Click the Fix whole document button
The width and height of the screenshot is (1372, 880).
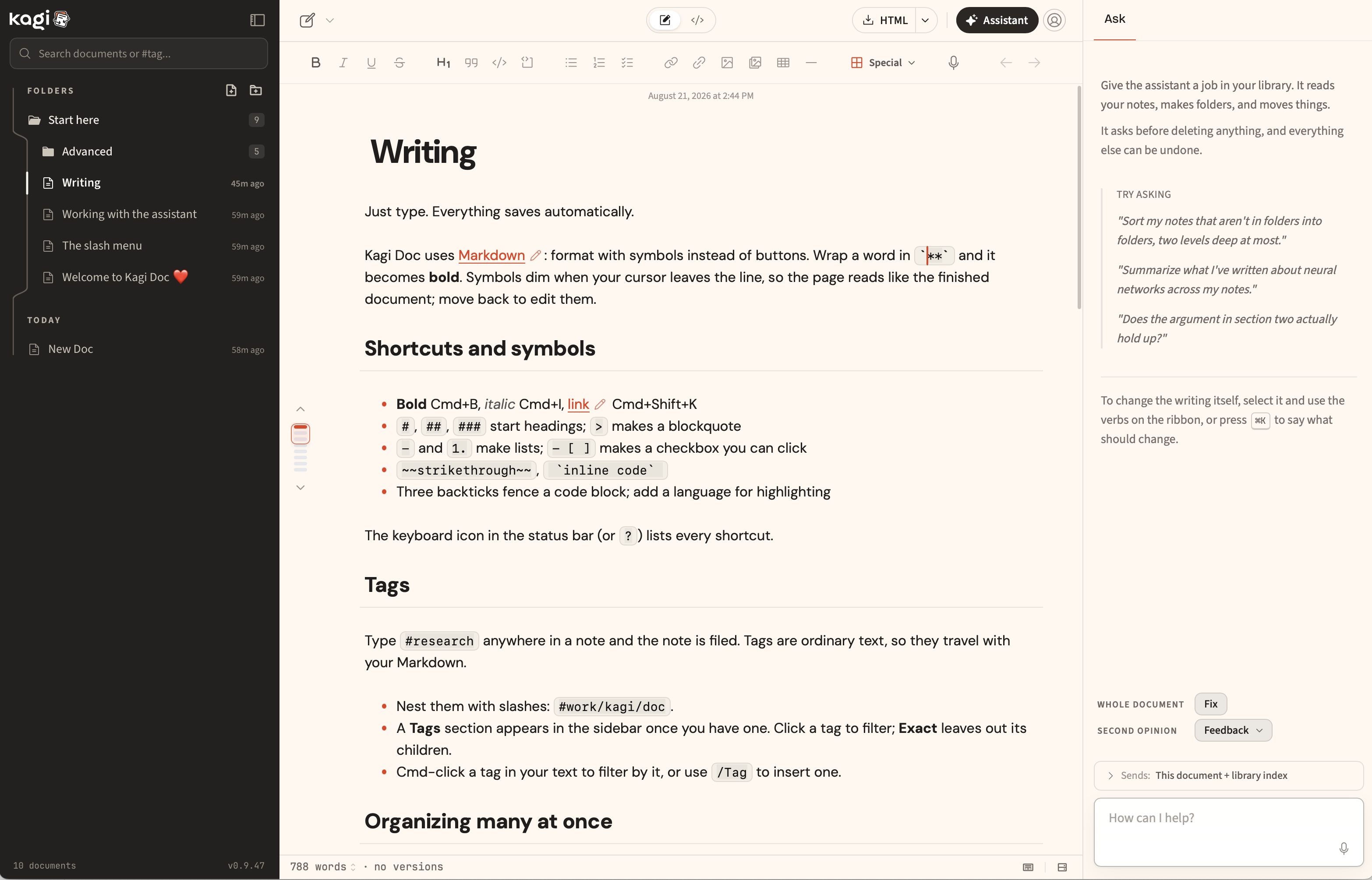(x=1211, y=704)
